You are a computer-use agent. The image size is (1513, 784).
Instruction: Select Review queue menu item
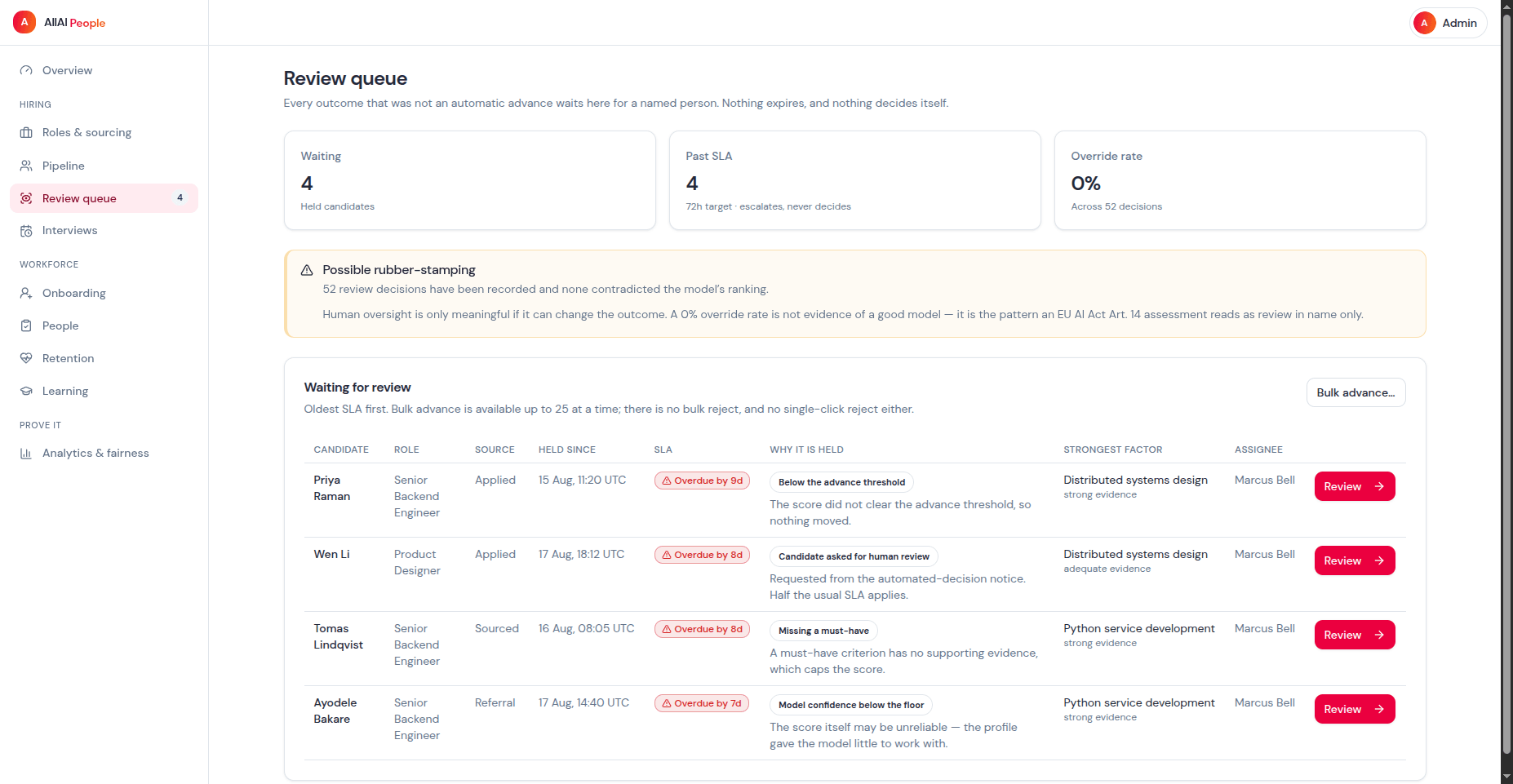(x=104, y=198)
